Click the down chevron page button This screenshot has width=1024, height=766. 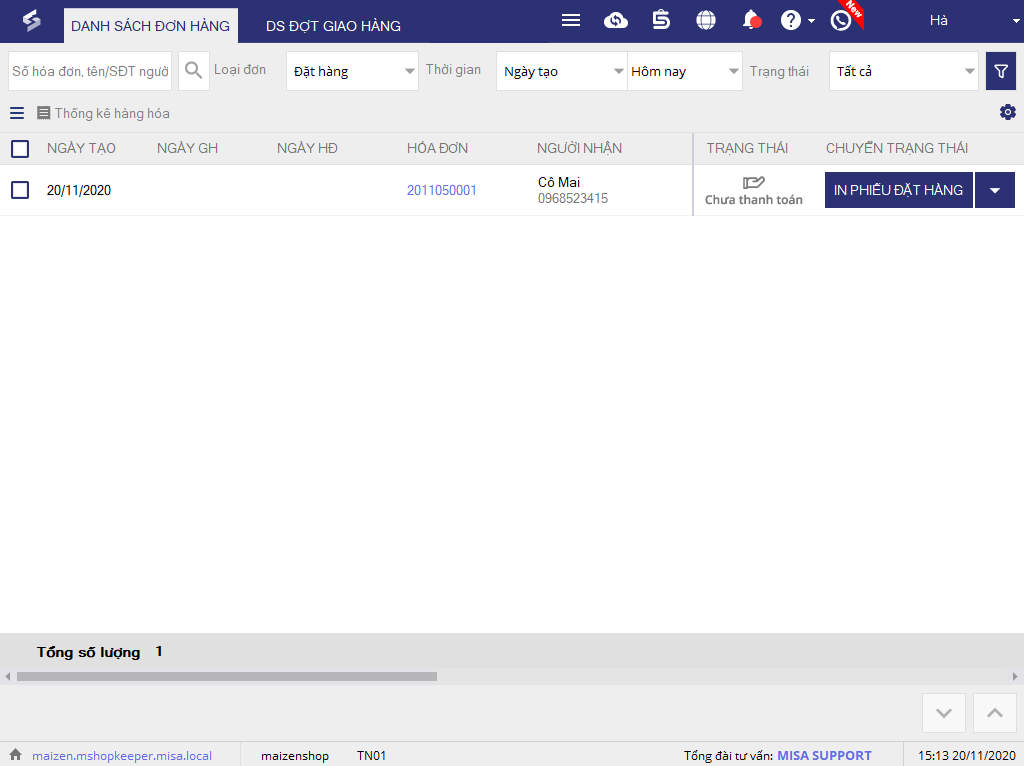pyautogui.click(x=944, y=712)
